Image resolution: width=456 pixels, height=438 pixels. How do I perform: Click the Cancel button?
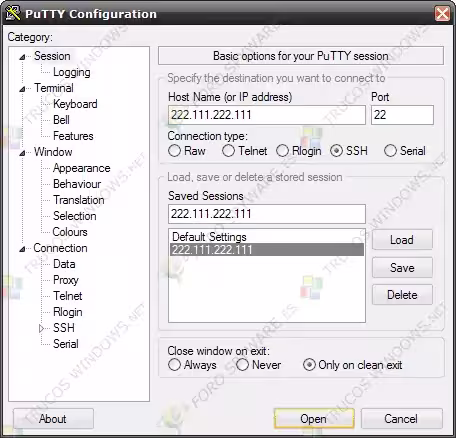[x=402, y=418]
